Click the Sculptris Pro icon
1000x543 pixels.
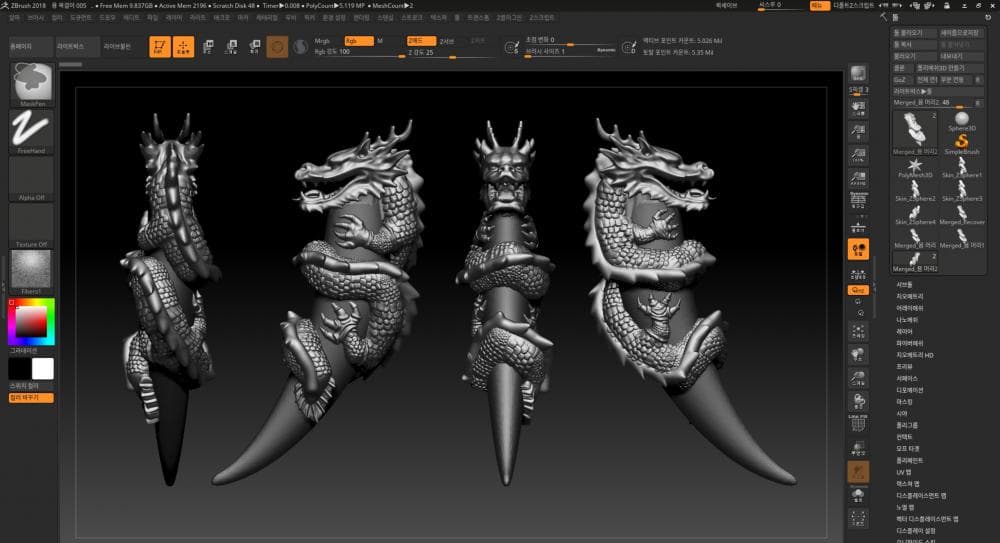point(300,47)
